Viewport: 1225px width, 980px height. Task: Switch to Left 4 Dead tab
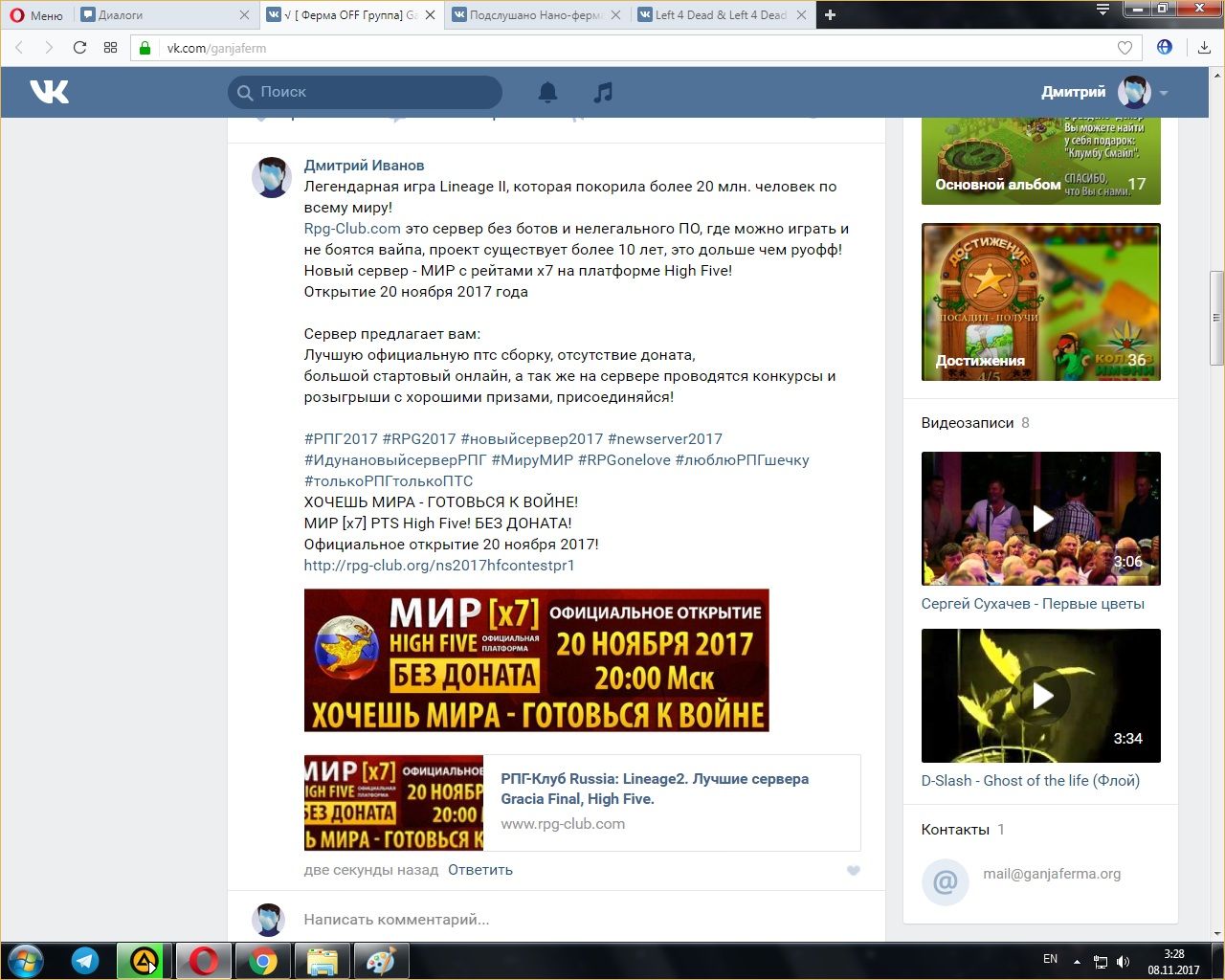(x=721, y=15)
